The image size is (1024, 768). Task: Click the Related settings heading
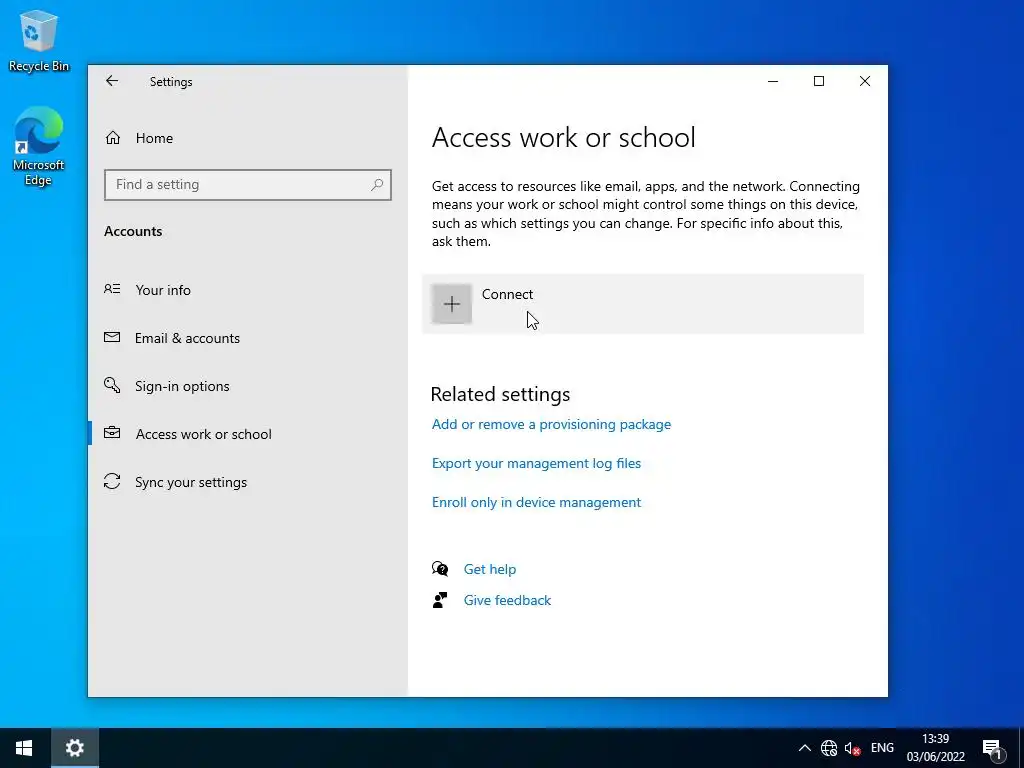(500, 394)
